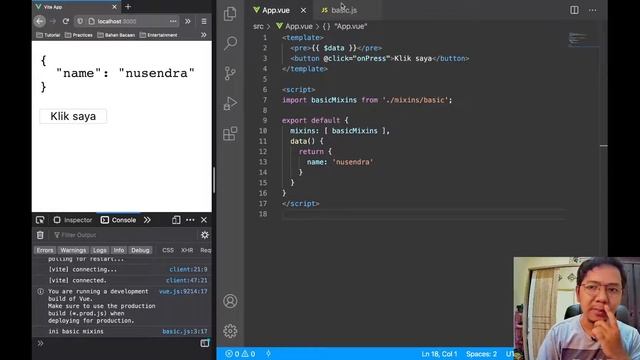
Task: Toggle the split console editor icon
Action: [x=204, y=343]
